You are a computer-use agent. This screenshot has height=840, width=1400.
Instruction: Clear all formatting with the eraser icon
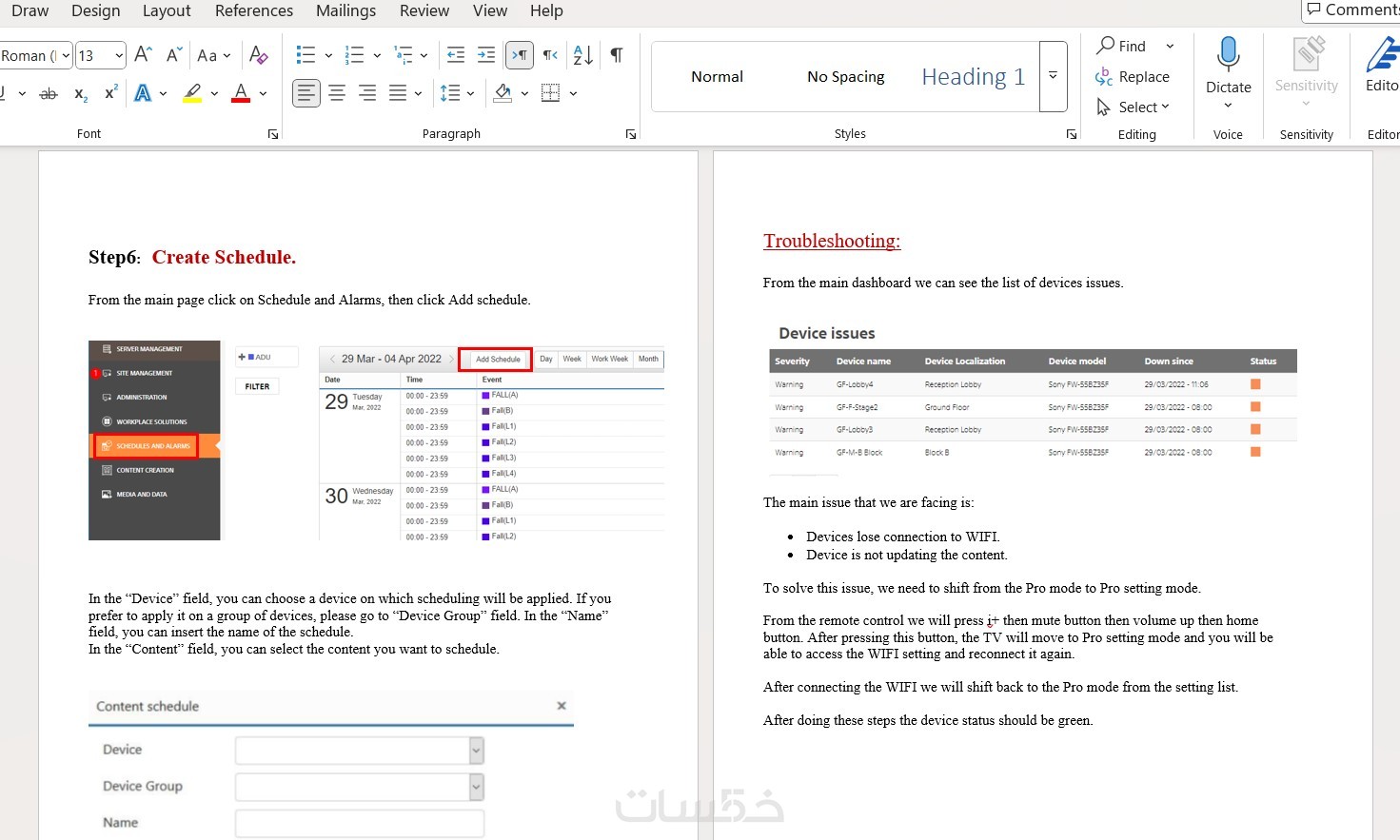tap(258, 55)
